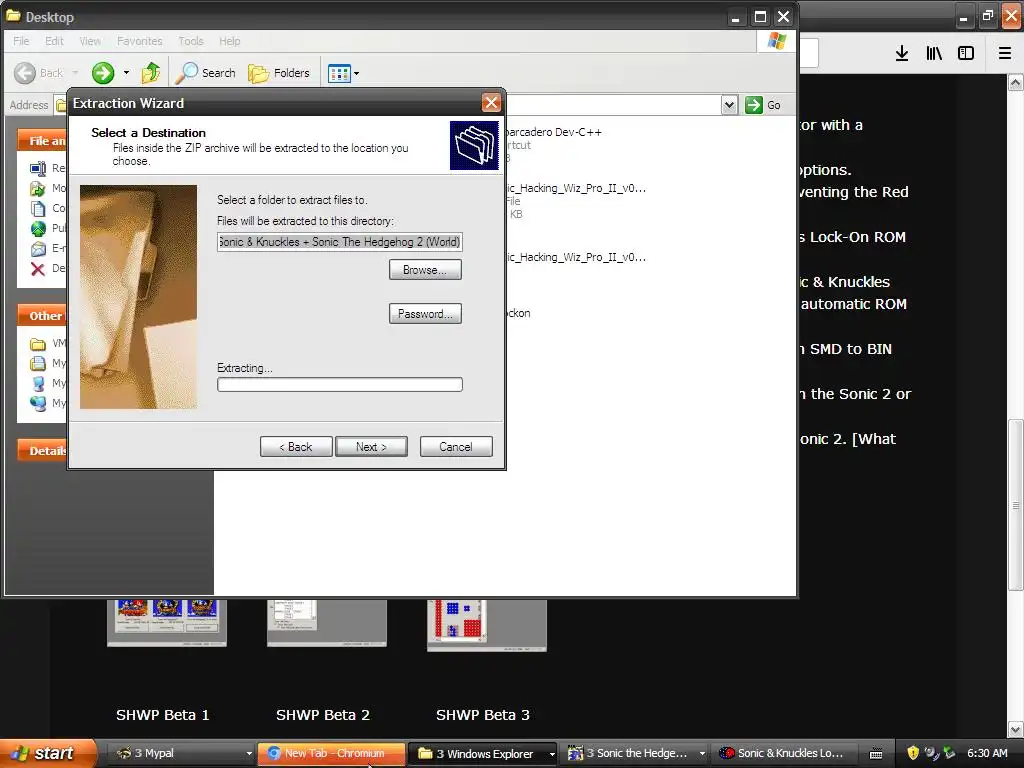
Task: Click the Windows Explorer taskbar group
Action: [x=483, y=753]
